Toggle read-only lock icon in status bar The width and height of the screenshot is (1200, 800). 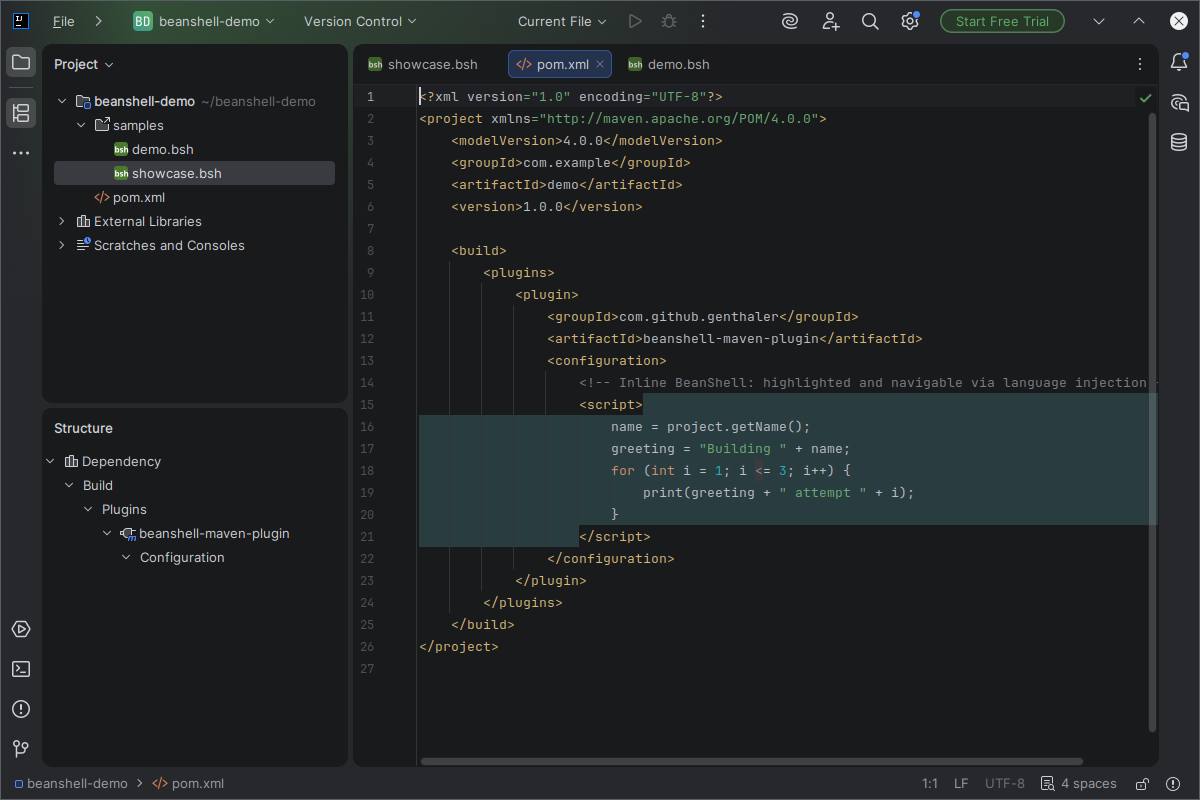click(x=1144, y=784)
